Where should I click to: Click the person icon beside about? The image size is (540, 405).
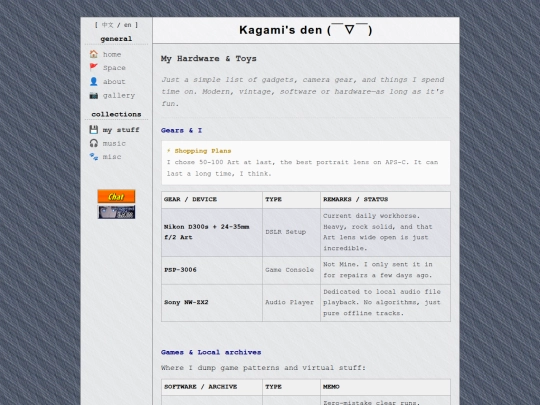pyautogui.click(x=94, y=81)
